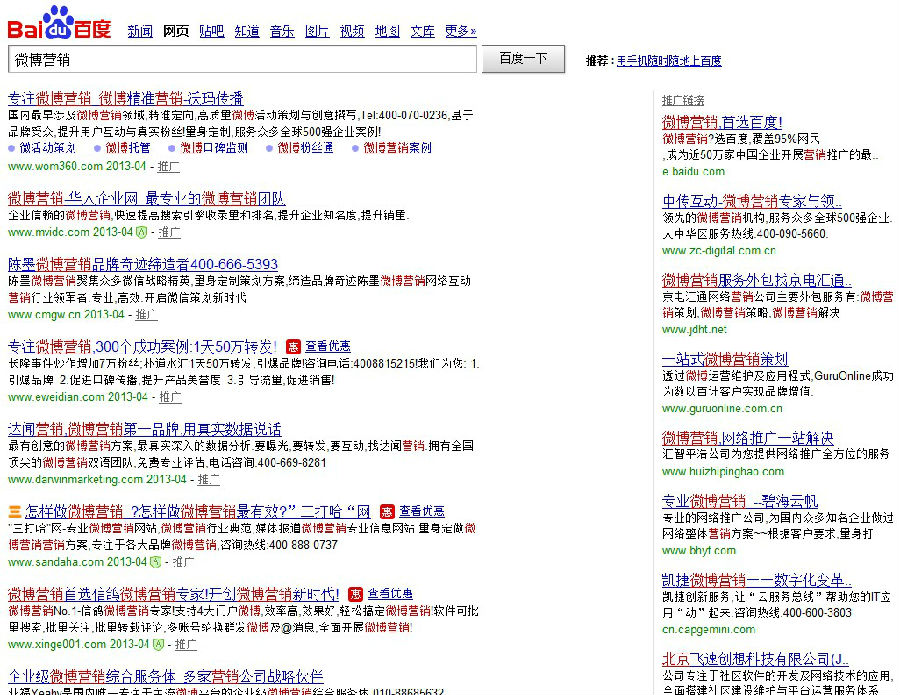Open the sidebar ad 一站式微博营销策划

pos(725,360)
